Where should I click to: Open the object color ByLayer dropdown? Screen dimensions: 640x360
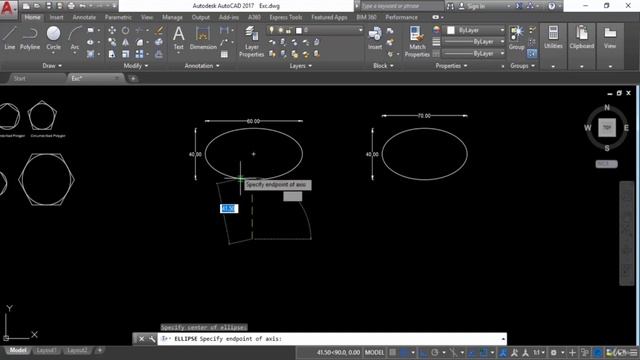coord(476,30)
